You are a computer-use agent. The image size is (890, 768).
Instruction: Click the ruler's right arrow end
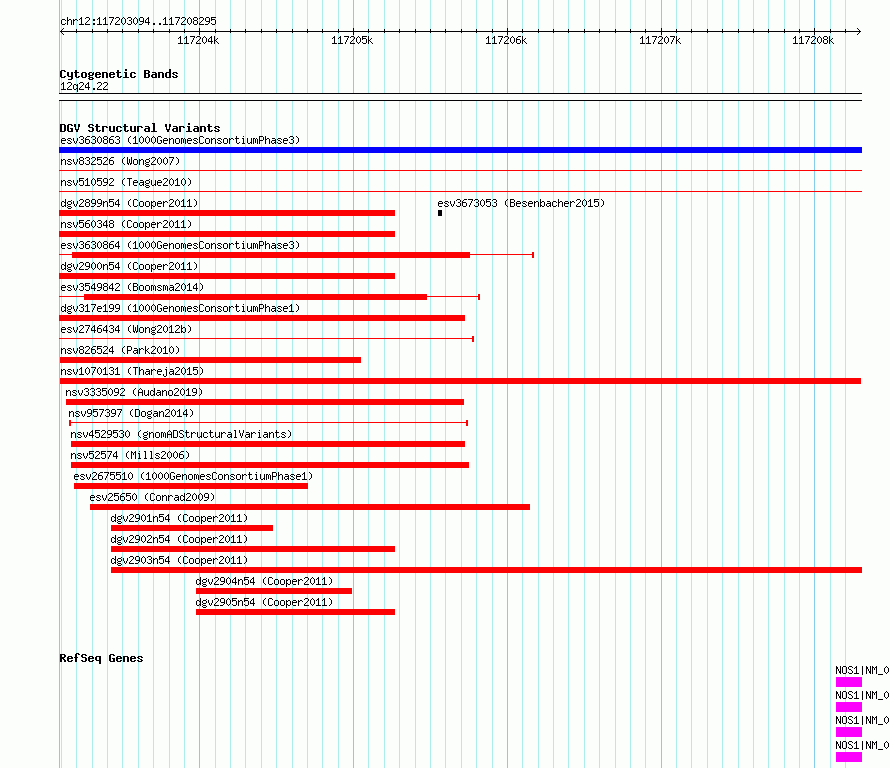(859, 31)
